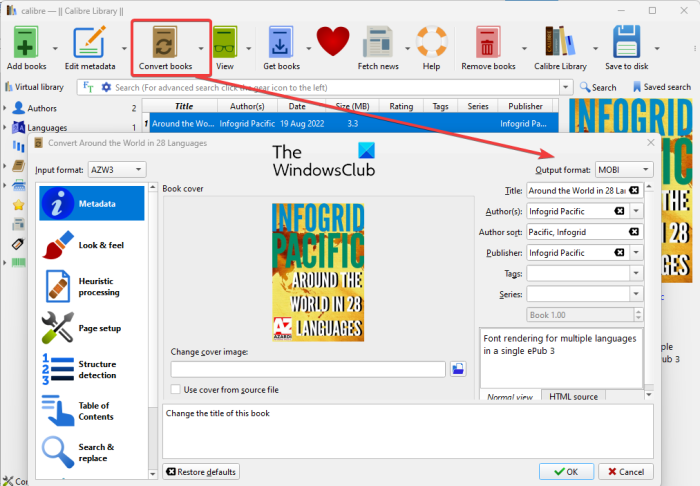This screenshot has width=700, height=486.
Task: Switch to Normal view tab
Action: (x=510, y=396)
